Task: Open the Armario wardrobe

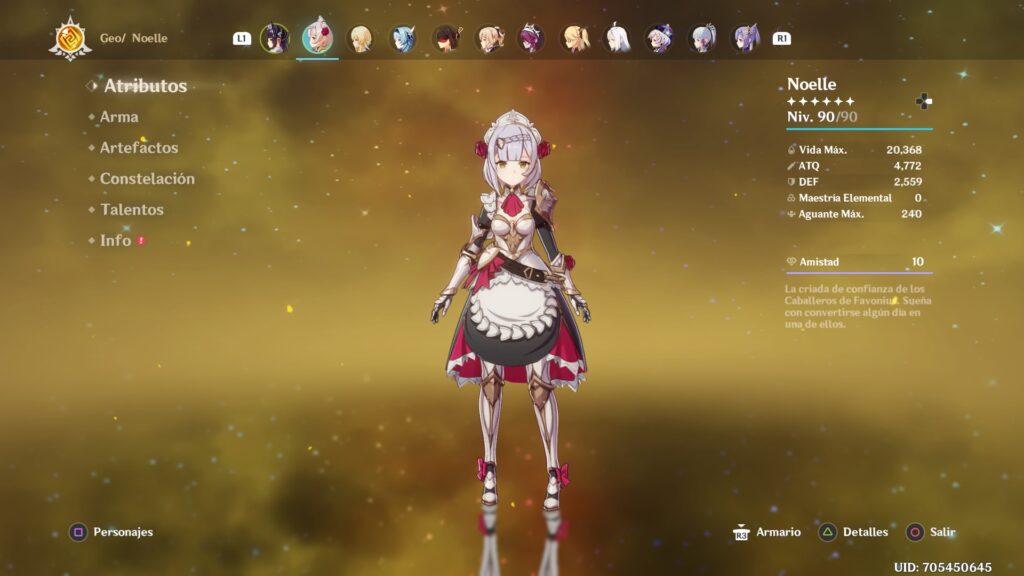Action: pyautogui.click(x=767, y=532)
